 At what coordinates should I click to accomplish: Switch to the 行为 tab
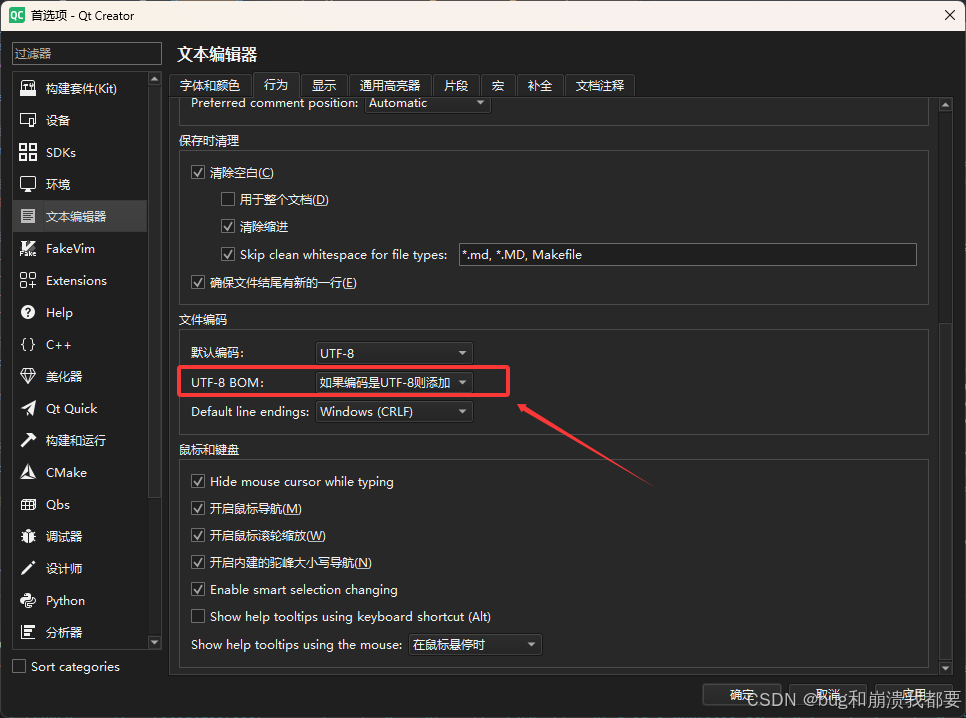click(276, 84)
